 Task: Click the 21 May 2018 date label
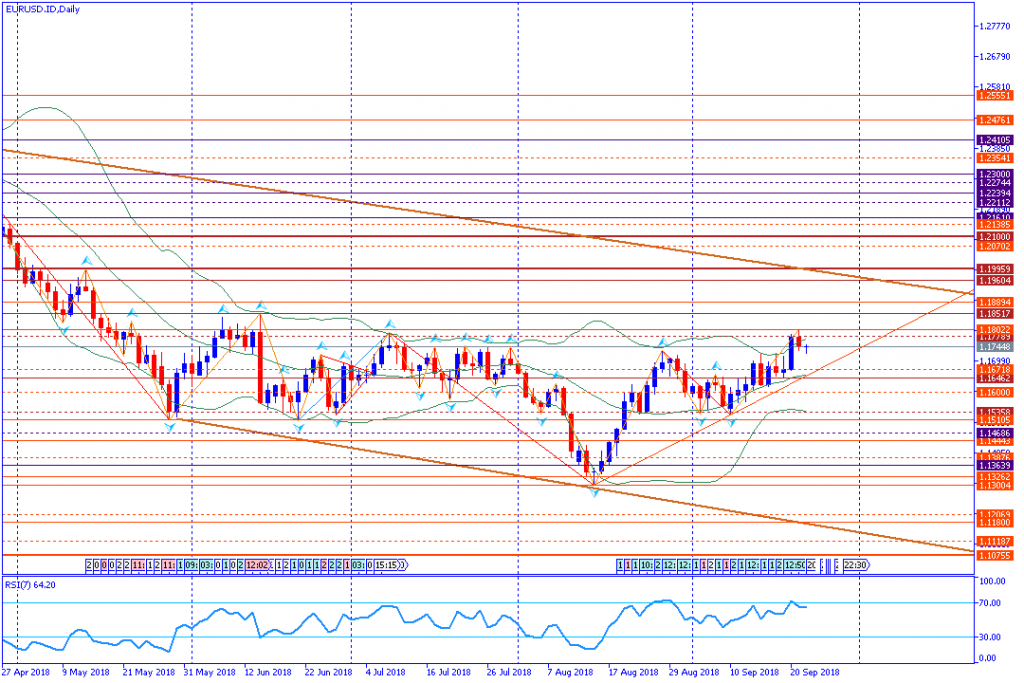(x=148, y=672)
